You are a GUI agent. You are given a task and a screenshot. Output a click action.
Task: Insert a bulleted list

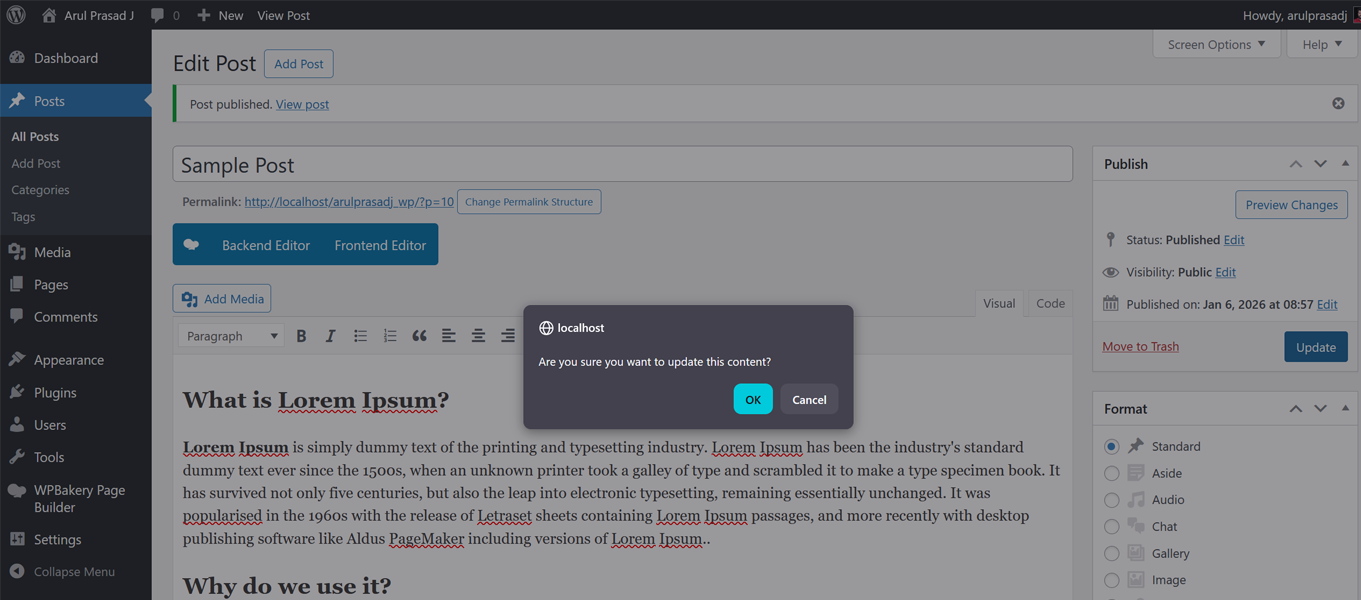(360, 336)
